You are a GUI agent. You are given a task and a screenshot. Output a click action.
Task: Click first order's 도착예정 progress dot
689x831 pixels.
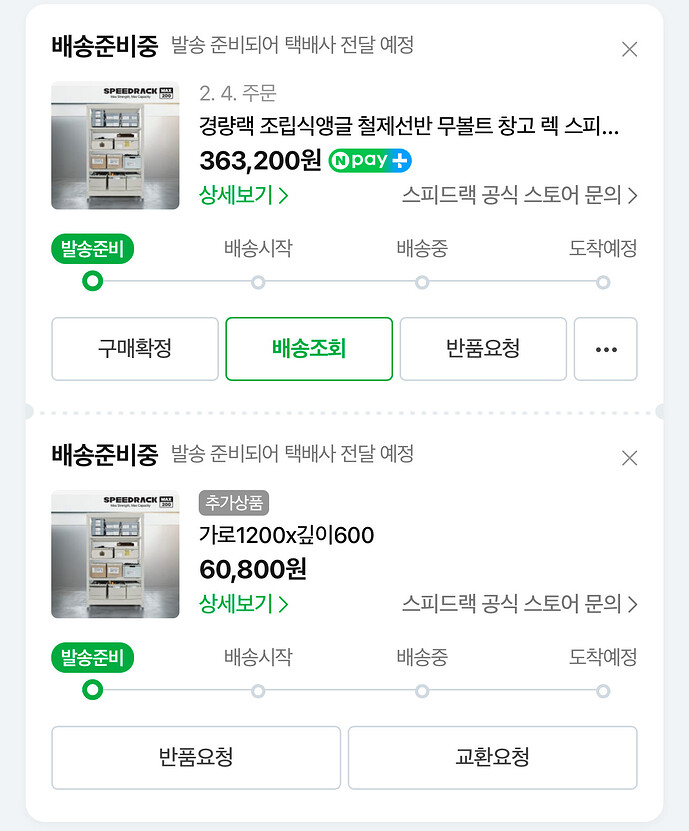603,283
